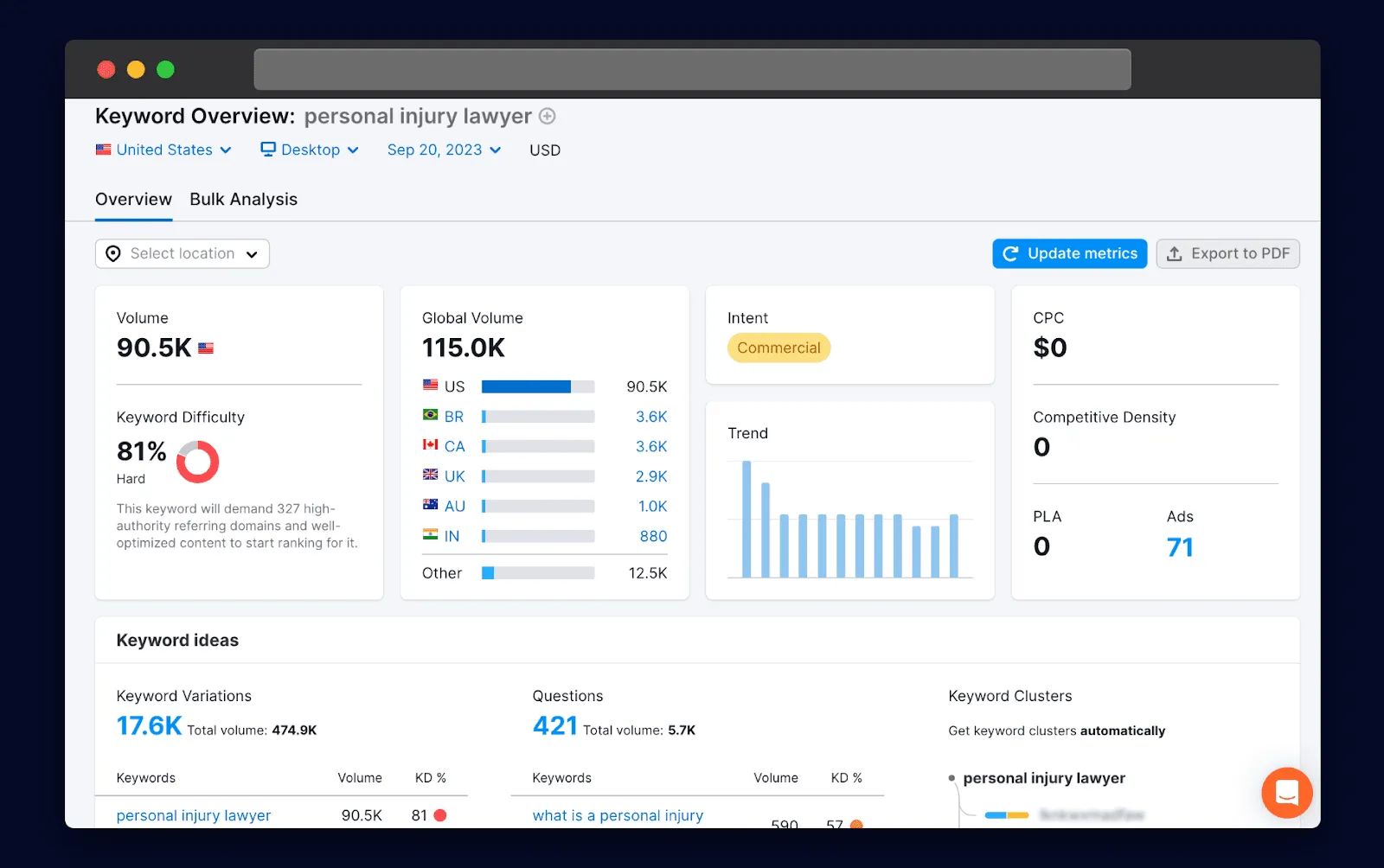
Task: Click the plus icon beside keyword title
Action: (548, 116)
